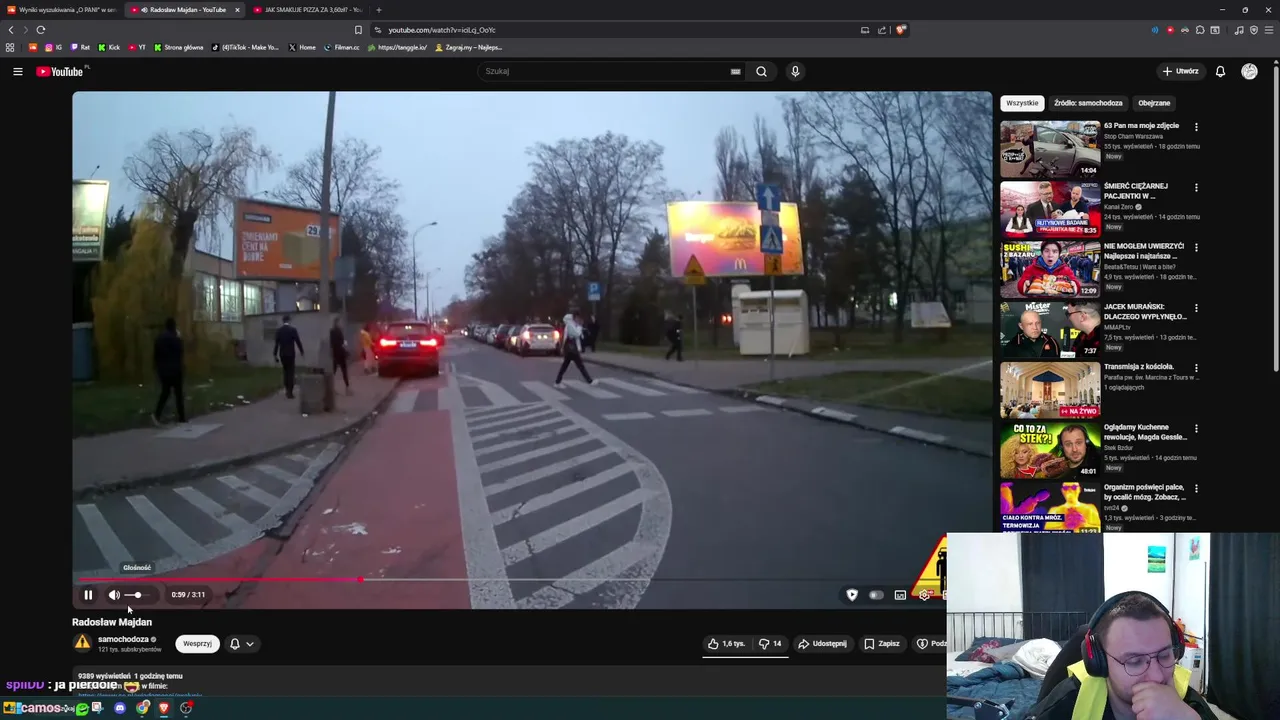Viewport: 1280px width, 720px height.
Task: Close the Radosław Majdan browser tab
Action: click(x=237, y=10)
